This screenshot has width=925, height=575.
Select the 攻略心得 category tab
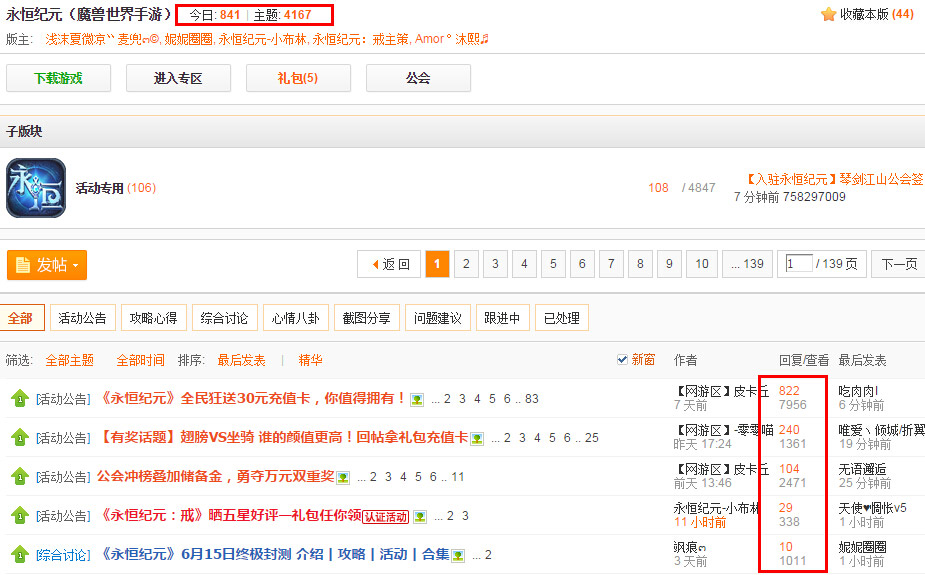tap(153, 318)
